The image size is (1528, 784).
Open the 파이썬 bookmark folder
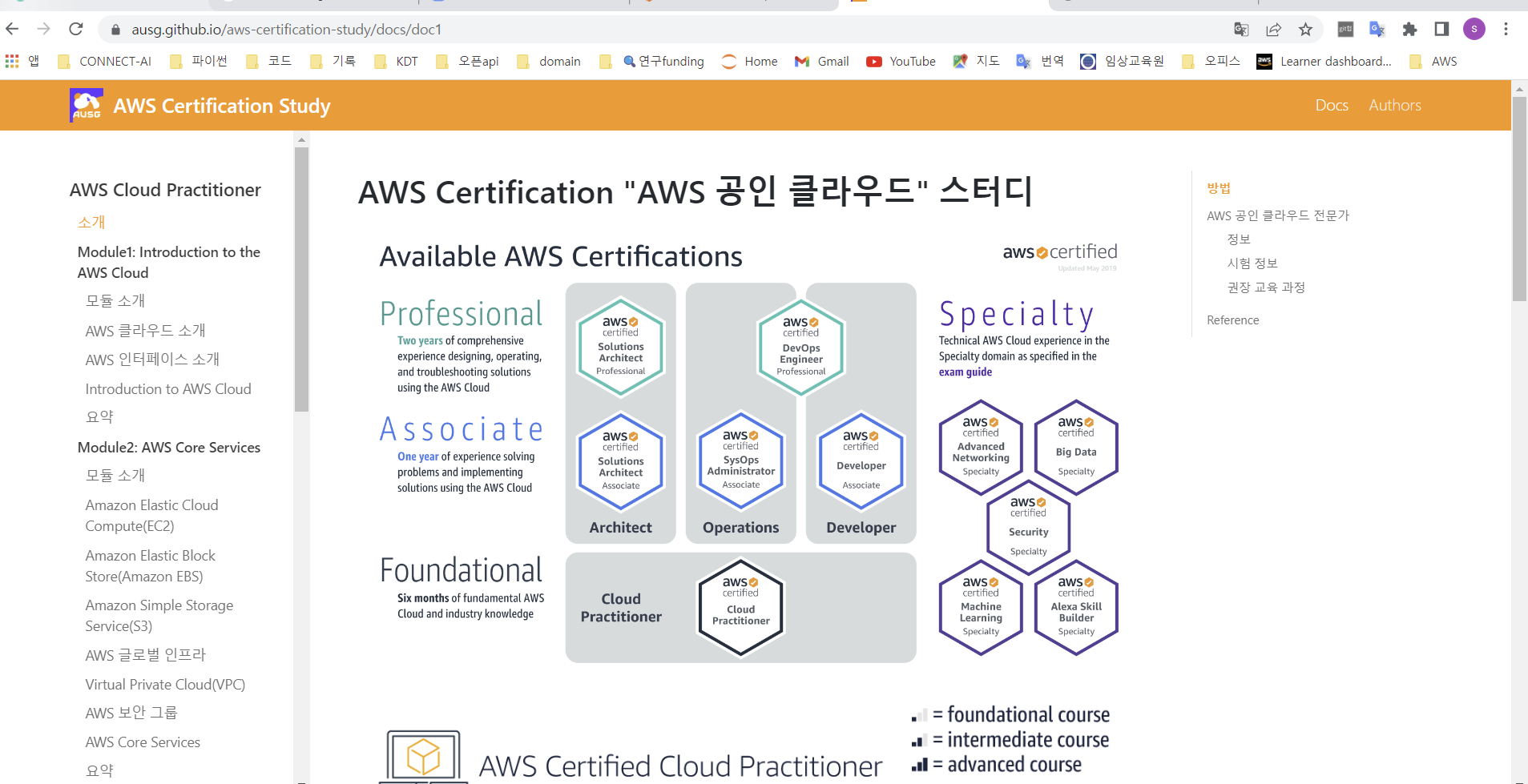(199, 61)
